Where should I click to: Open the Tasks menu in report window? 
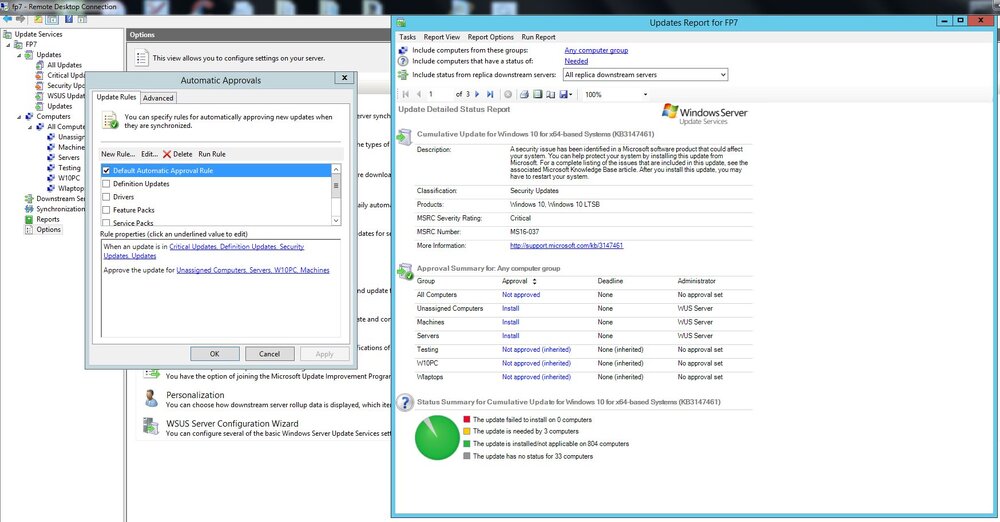408,37
